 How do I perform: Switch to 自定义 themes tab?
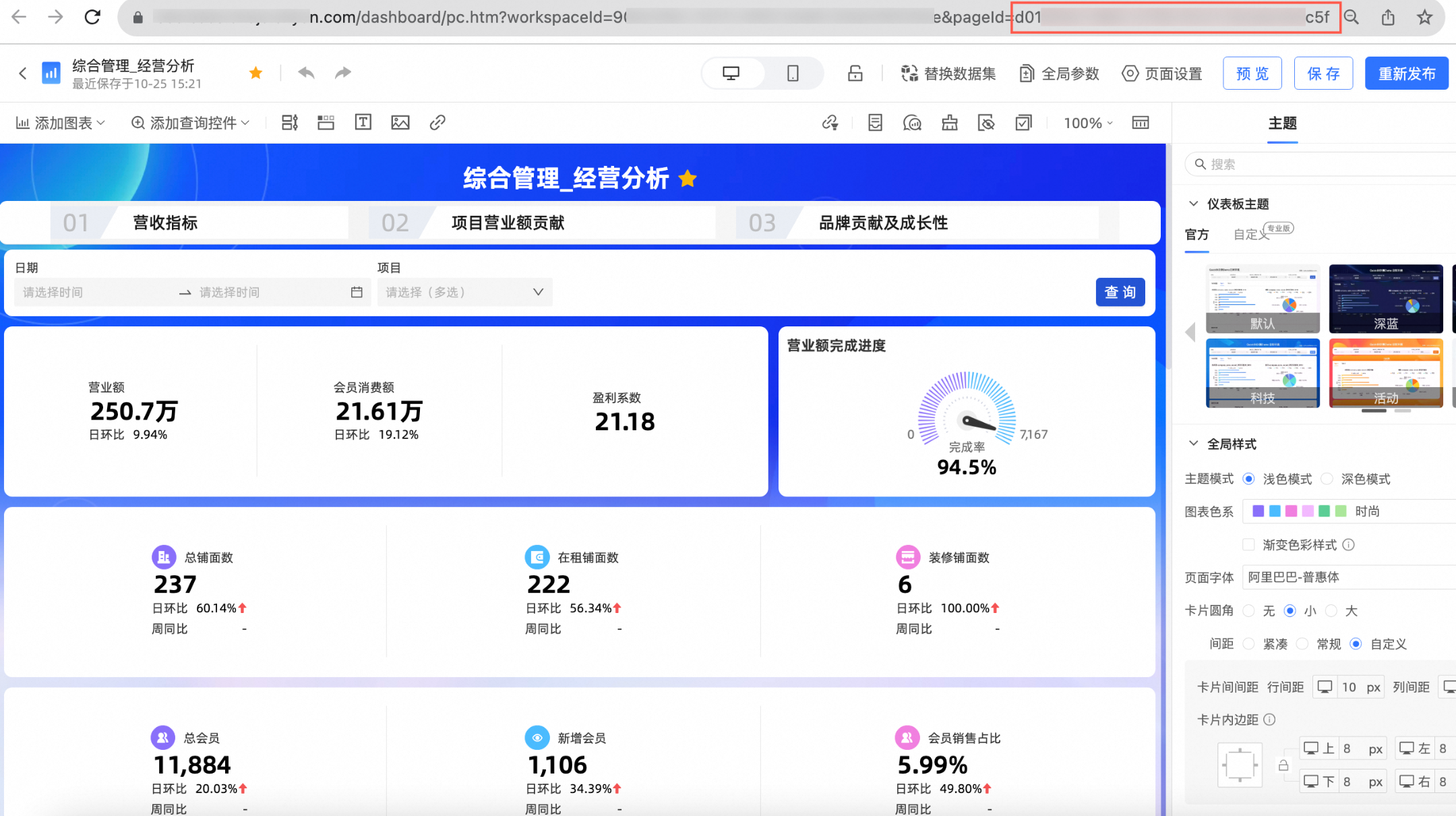pyautogui.click(x=1251, y=234)
